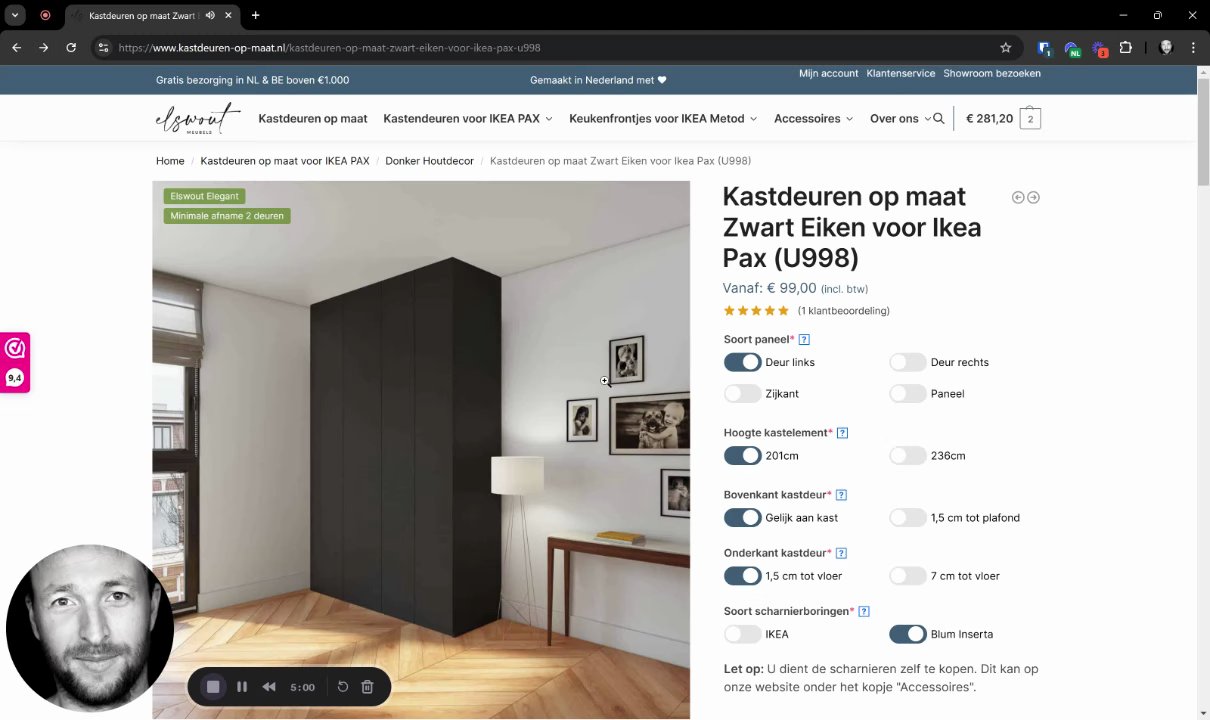Screen dimensions: 1210x720
Task: Choose IKEA hinge drilling toggle
Action: coord(742,634)
